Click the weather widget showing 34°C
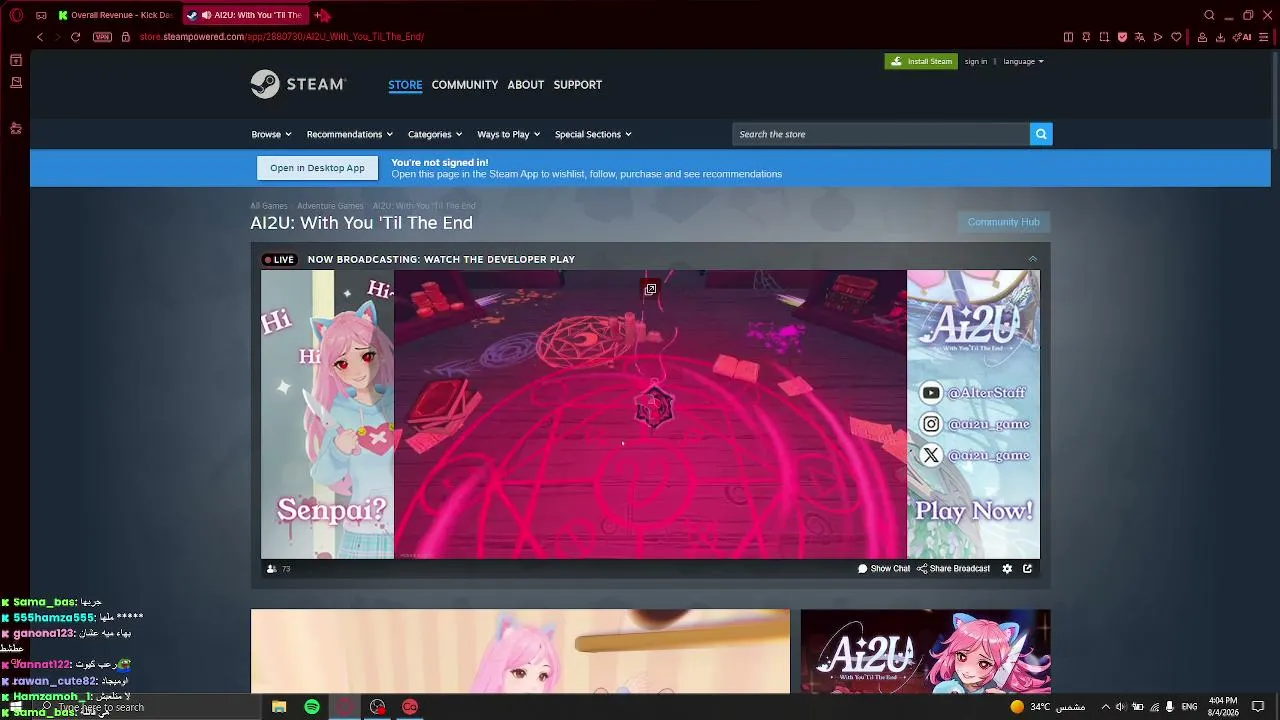 (1048, 707)
